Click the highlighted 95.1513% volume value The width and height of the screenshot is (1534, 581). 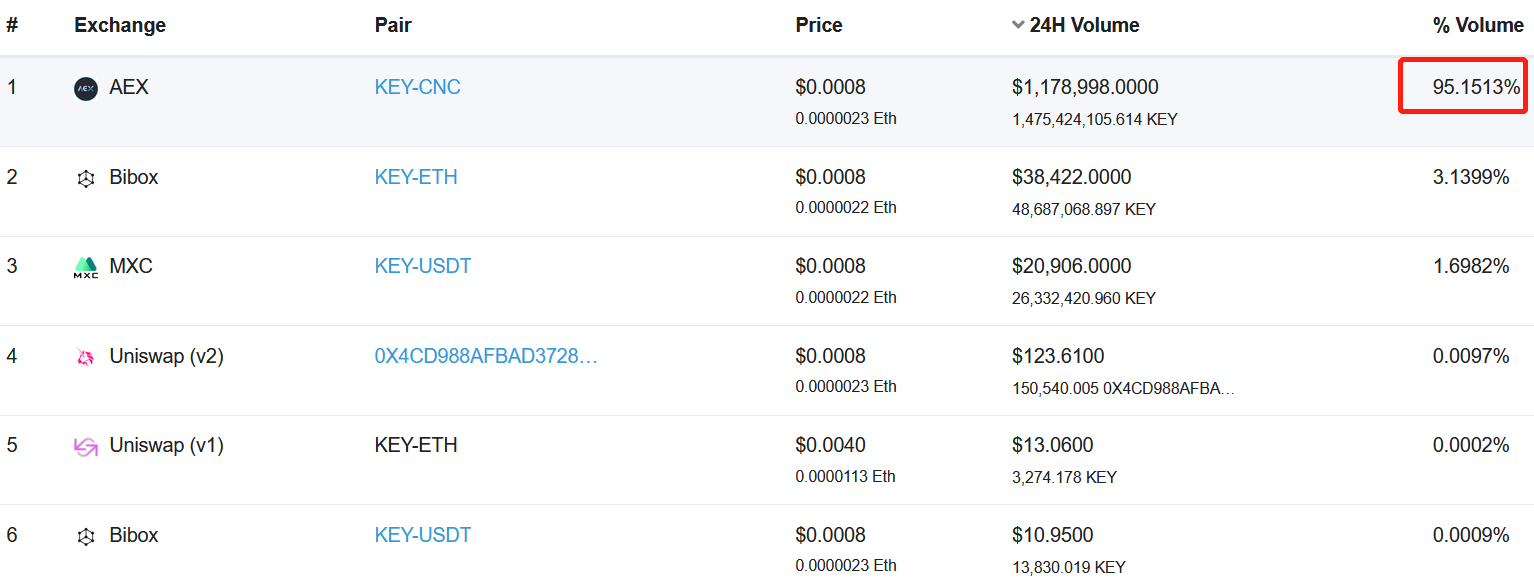(1476, 87)
